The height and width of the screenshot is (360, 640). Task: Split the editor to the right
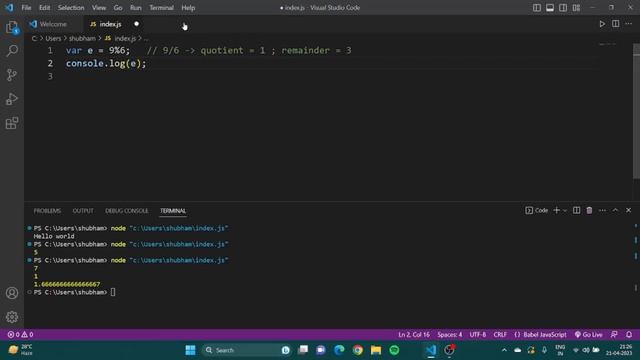616,24
